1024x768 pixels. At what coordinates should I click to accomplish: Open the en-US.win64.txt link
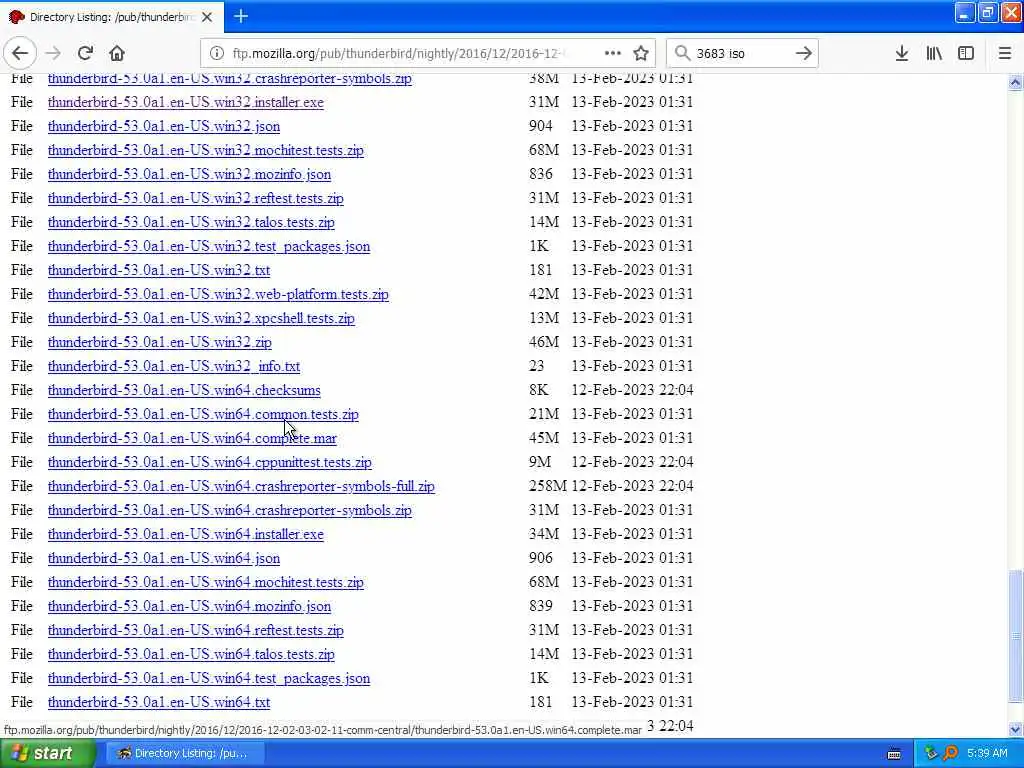coord(159,703)
